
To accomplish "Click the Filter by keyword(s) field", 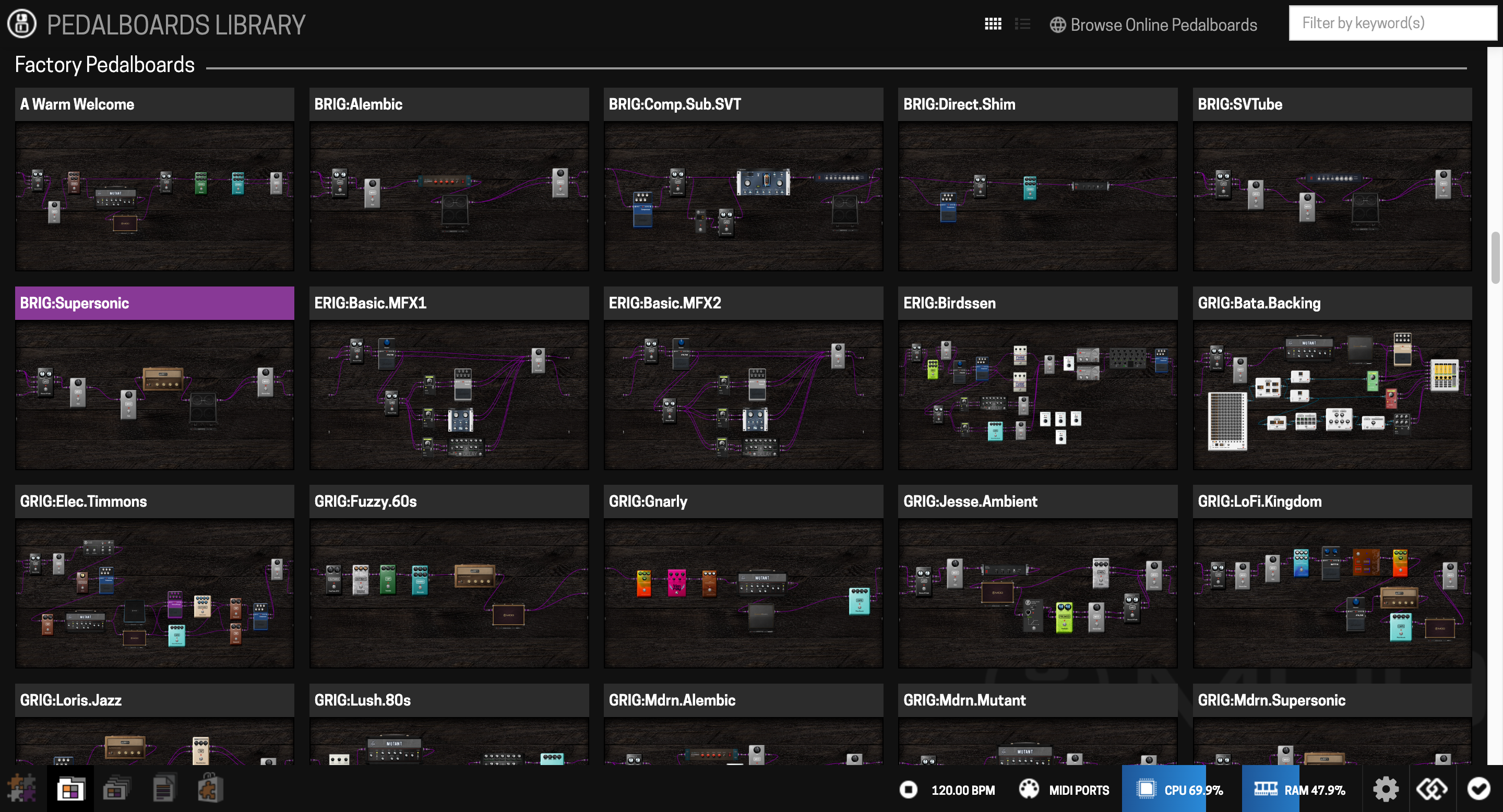I will pos(1392,23).
